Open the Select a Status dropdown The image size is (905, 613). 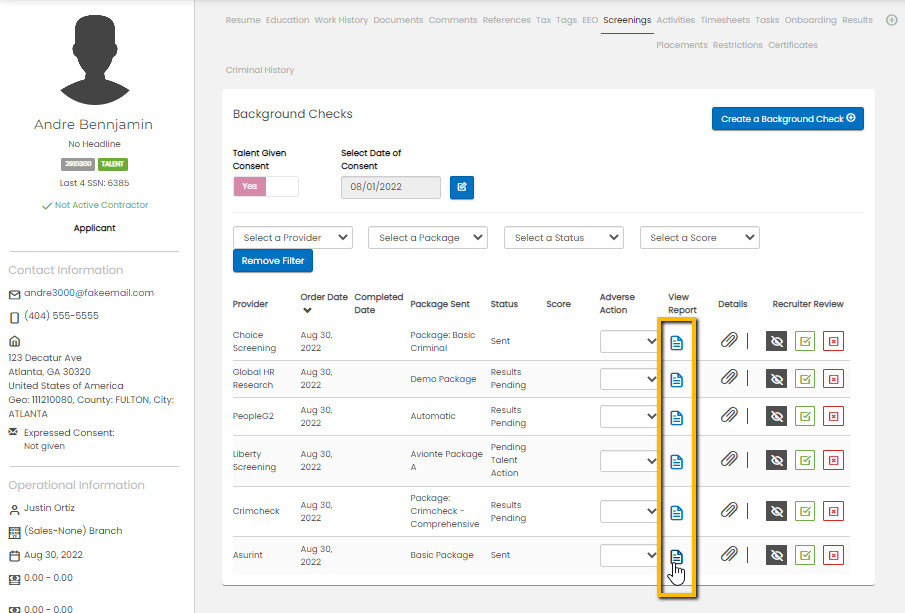pyautogui.click(x=564, y=238)
